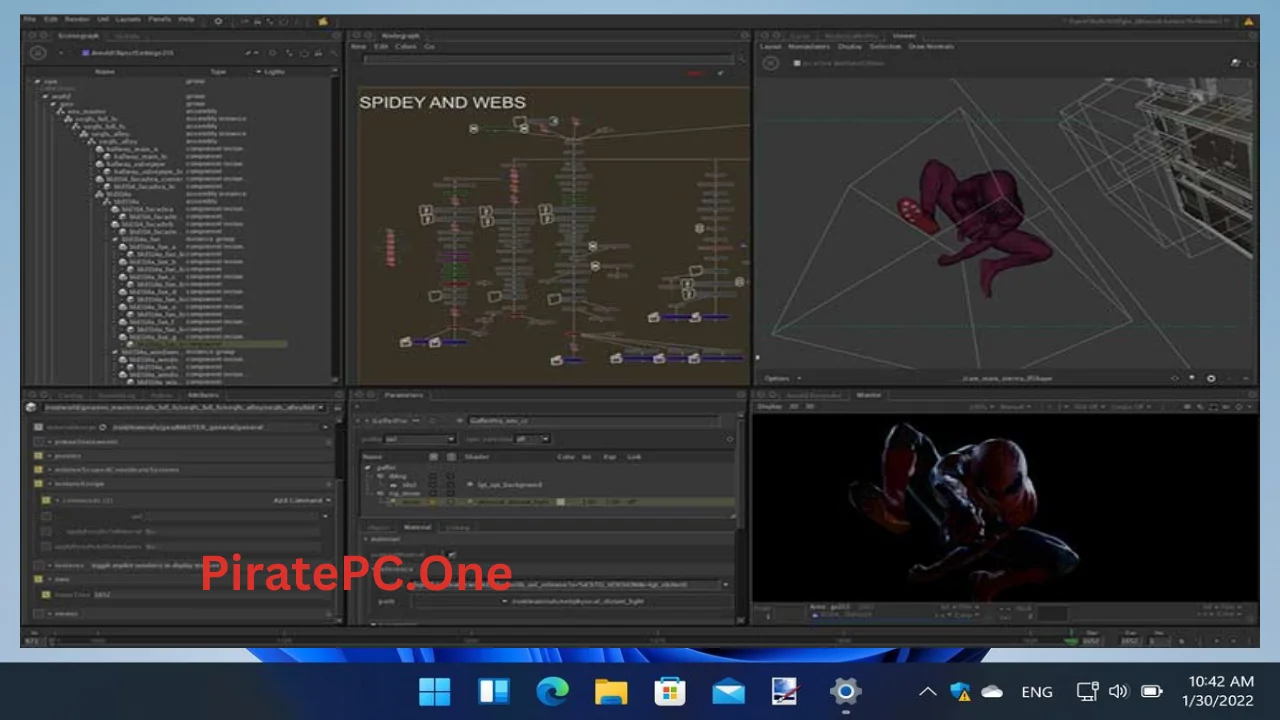1280x720 pixels.
Task: Open the Add Command dropdown
Action: point(301,500)
